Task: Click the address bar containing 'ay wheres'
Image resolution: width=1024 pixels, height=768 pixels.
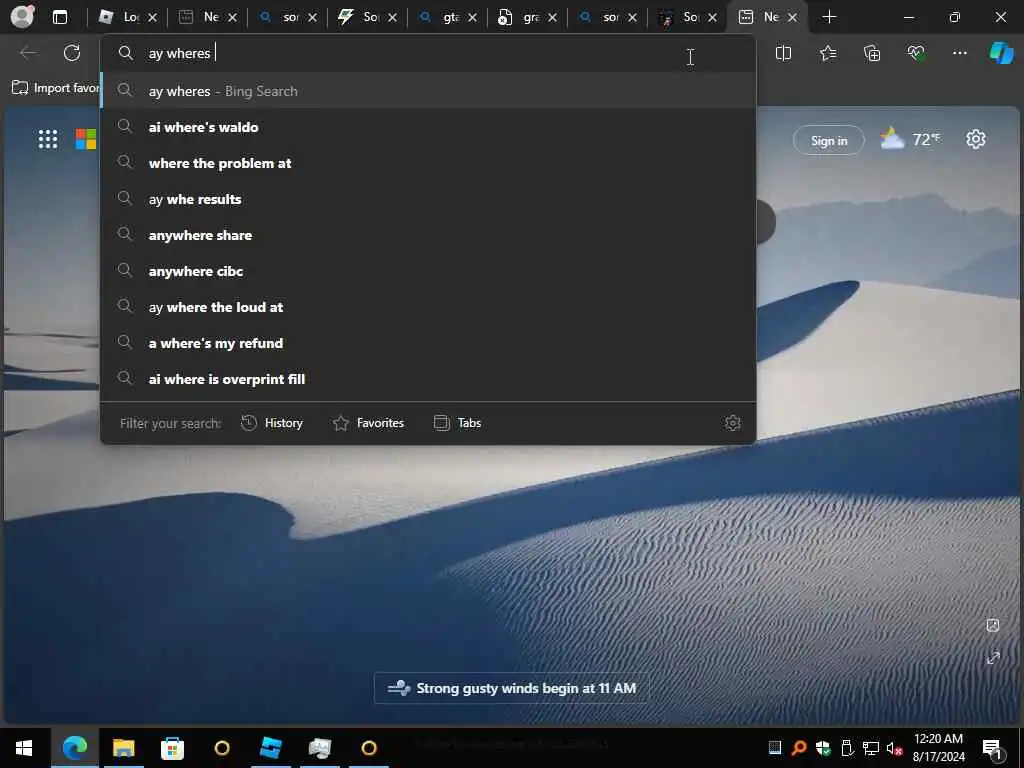Action: point(428,53)
